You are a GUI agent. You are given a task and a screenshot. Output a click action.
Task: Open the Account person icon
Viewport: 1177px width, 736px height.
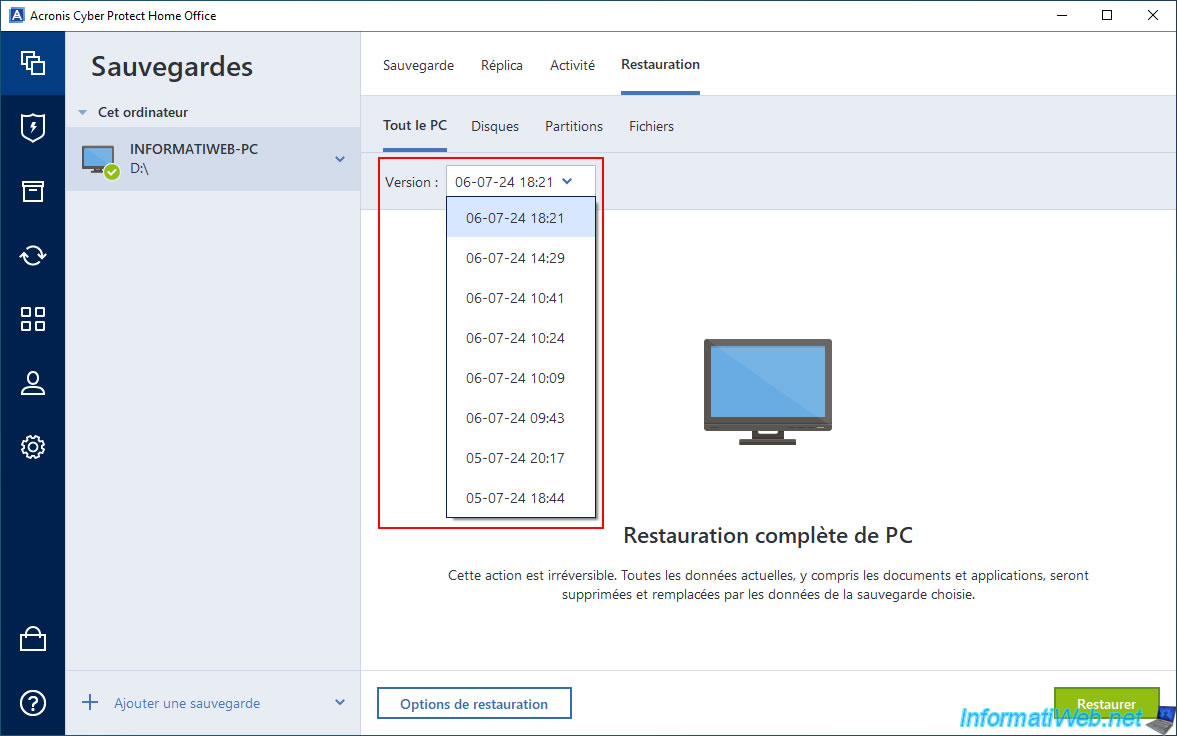[33, 383]
